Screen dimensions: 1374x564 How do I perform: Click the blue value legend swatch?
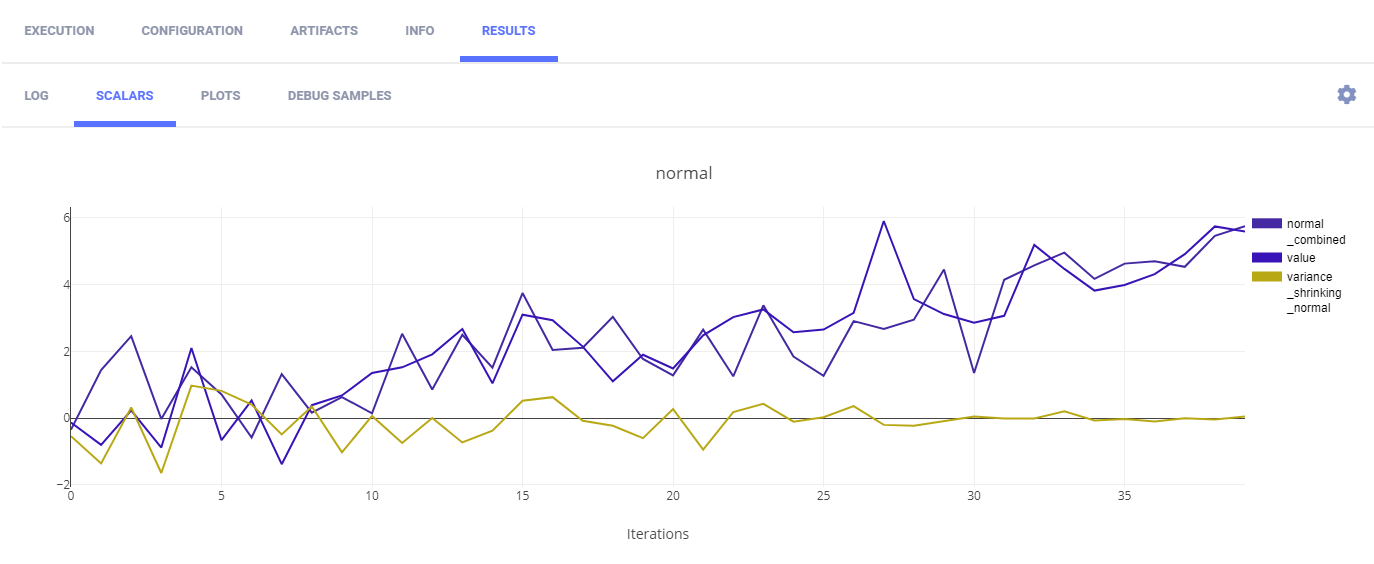(x=1266, y=258)
